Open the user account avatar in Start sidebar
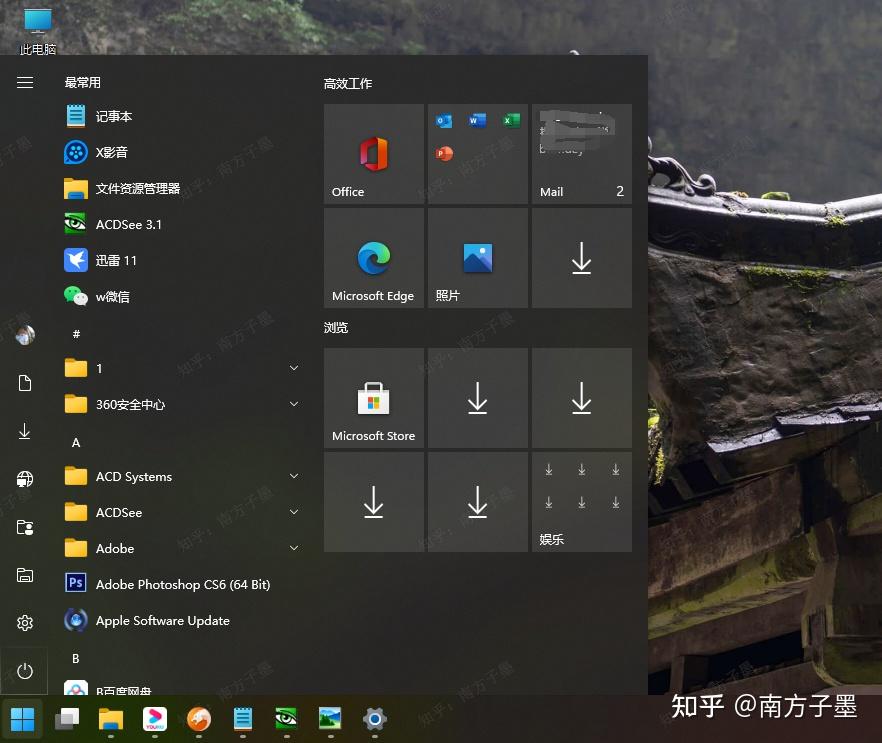Viewport: 882px width, 743px height. click(25, 336)
